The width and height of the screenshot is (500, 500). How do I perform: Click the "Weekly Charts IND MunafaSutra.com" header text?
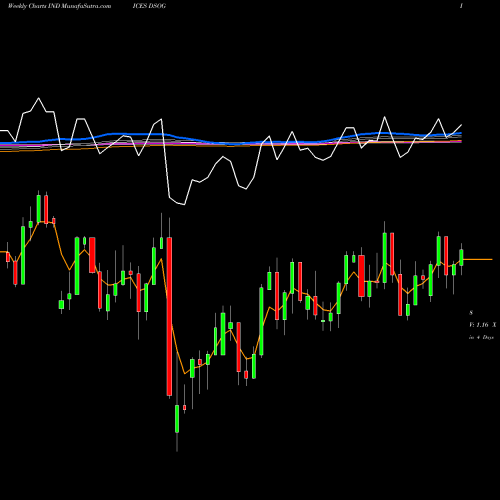click(x=60, y=6)
